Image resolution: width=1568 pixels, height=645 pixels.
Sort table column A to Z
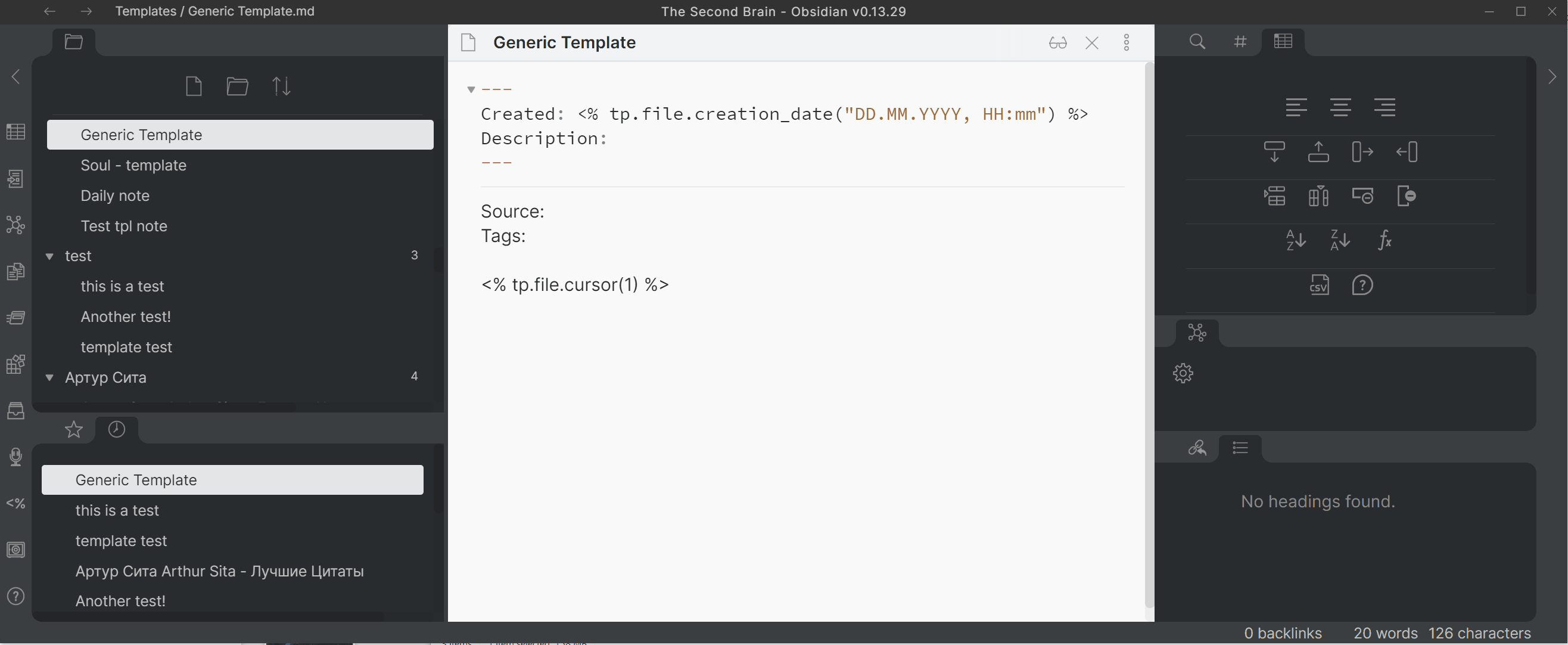[x=1296, y=240]
